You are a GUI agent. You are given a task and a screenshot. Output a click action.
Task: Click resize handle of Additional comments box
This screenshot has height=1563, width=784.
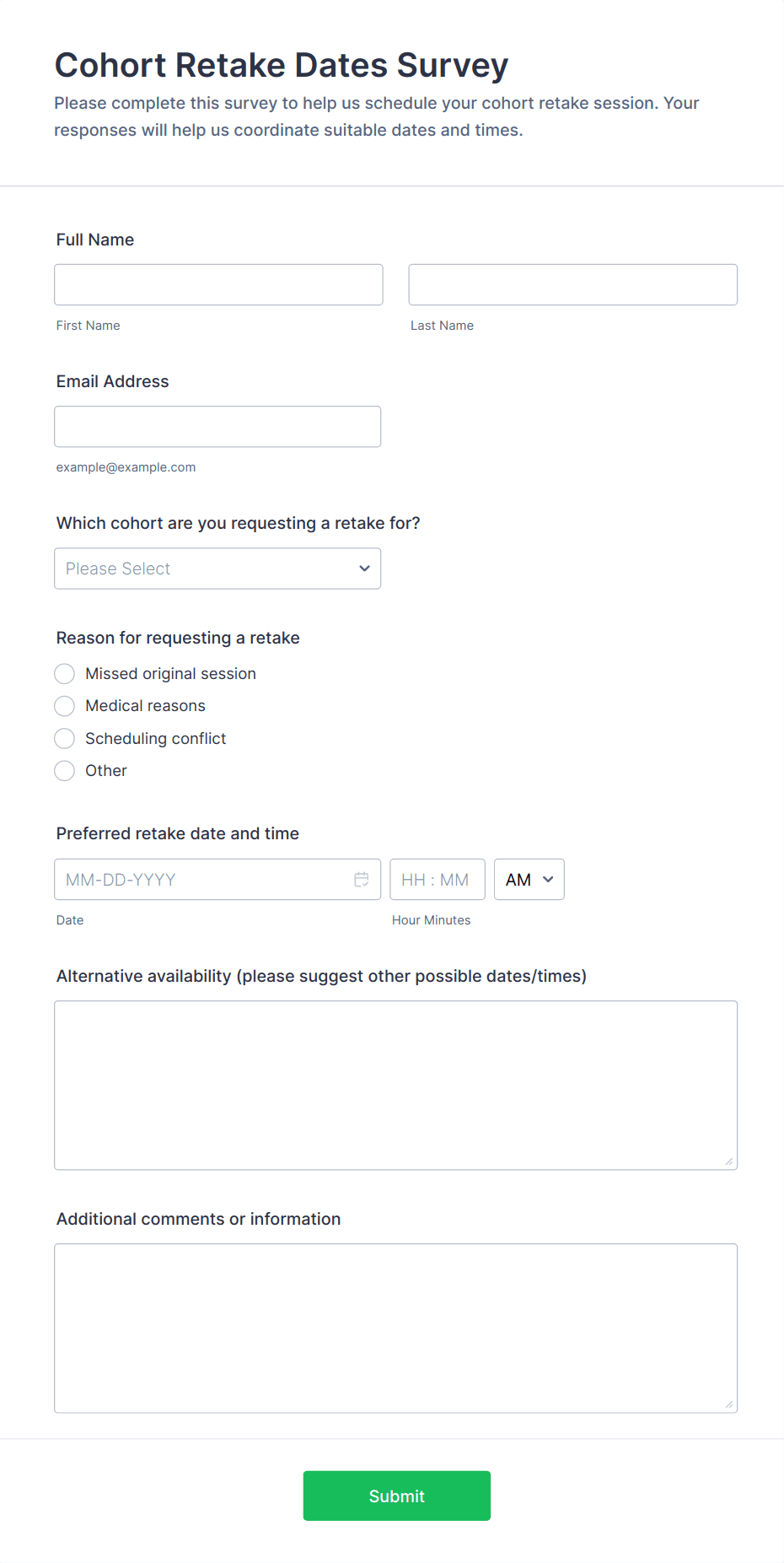728,1404
